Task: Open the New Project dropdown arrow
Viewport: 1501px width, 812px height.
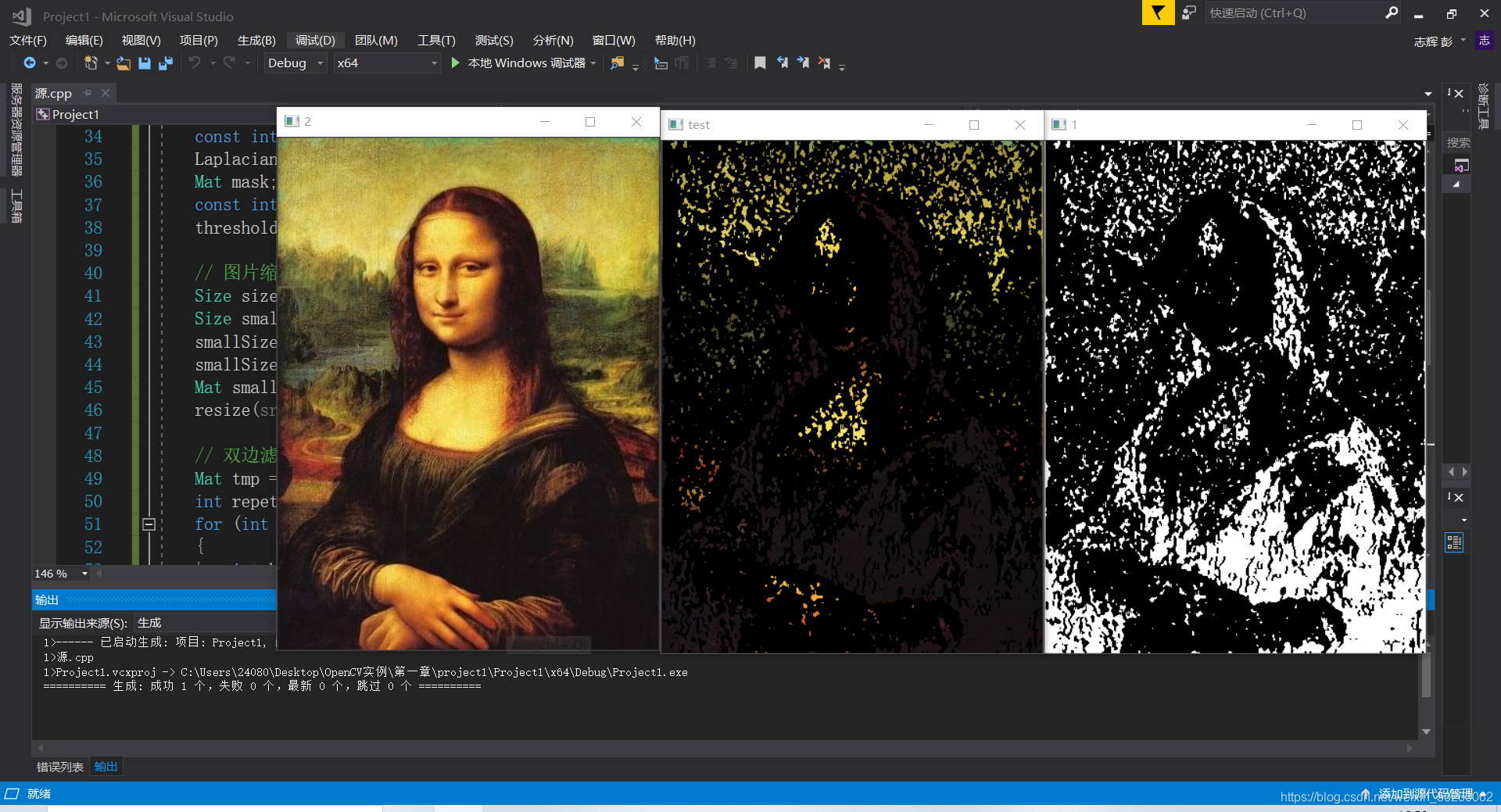Action: tap(106, 63)
